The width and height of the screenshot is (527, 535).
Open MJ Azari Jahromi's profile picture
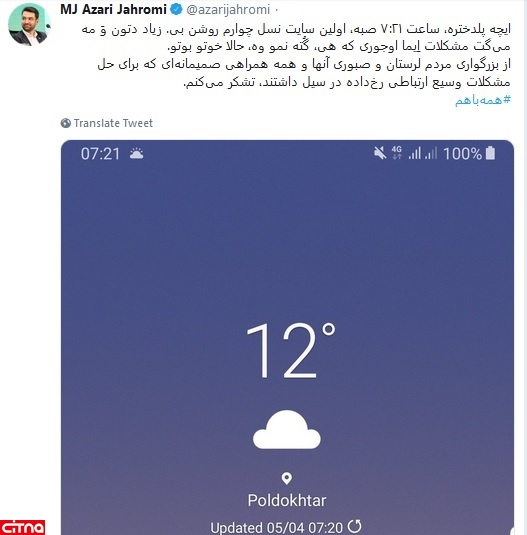[29, 25]
